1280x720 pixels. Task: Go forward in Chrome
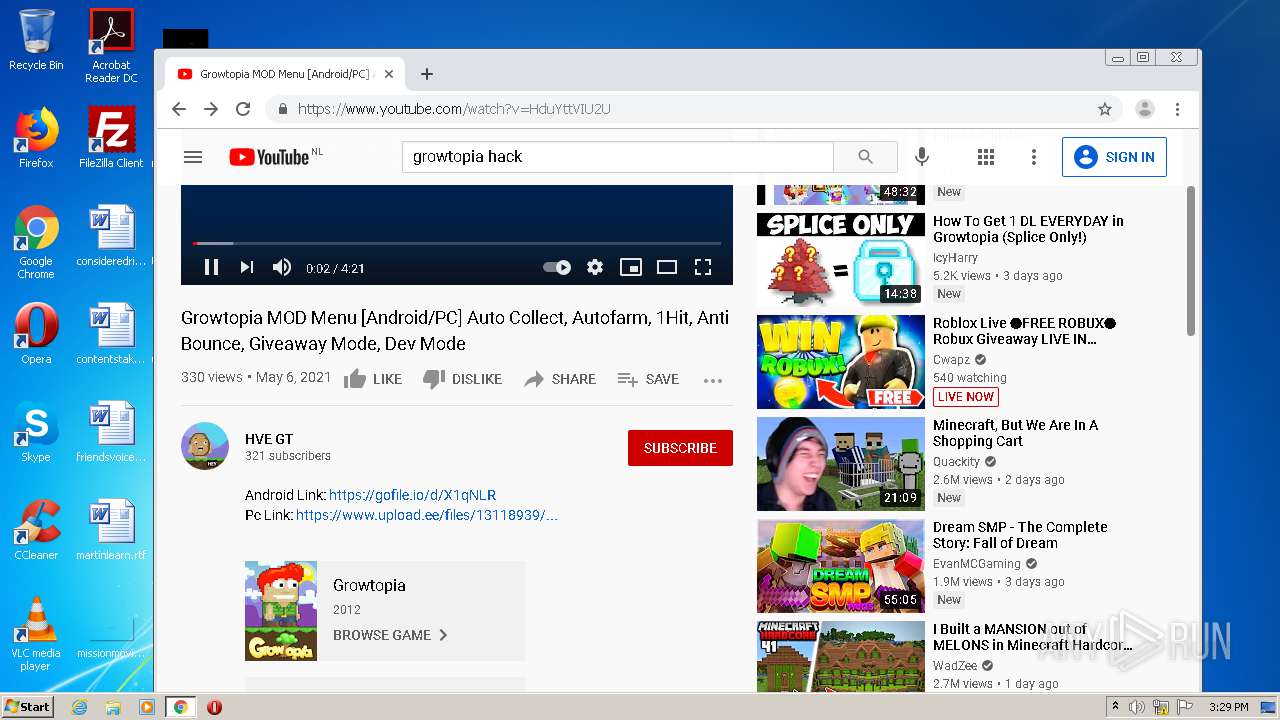click(x=211, y=109)
